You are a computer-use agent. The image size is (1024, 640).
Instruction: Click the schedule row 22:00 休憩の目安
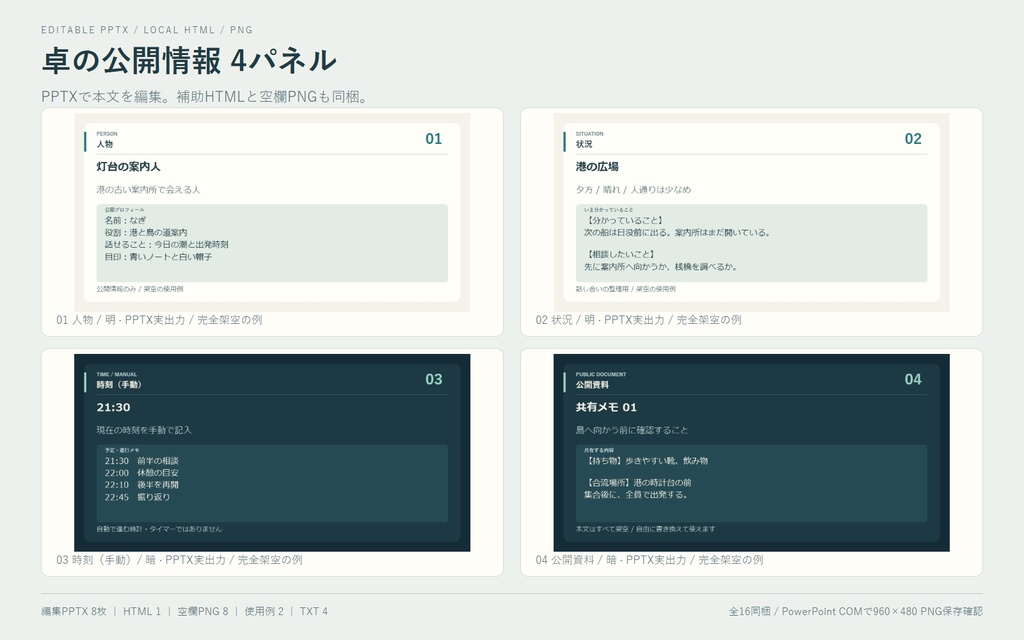pyautogui.click(x=142, y=473)
